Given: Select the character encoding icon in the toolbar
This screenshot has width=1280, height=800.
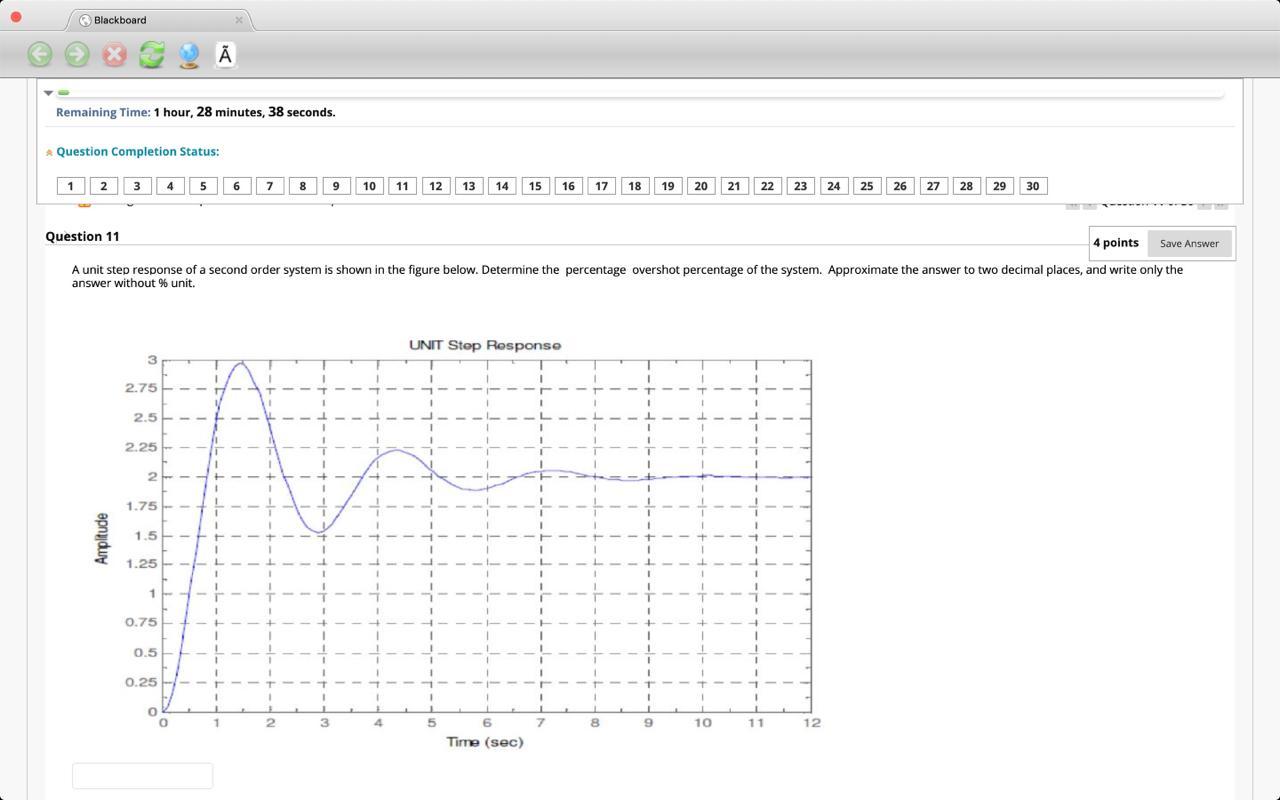Looking at the screenshot, I should click(x=225, y=54).
